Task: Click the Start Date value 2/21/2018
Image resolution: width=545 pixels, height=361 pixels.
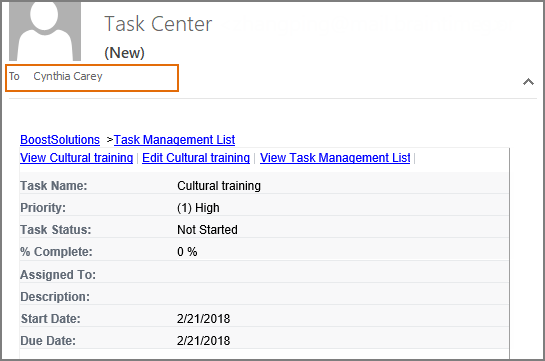Action: pyautogui.click(x=203, y=319)
